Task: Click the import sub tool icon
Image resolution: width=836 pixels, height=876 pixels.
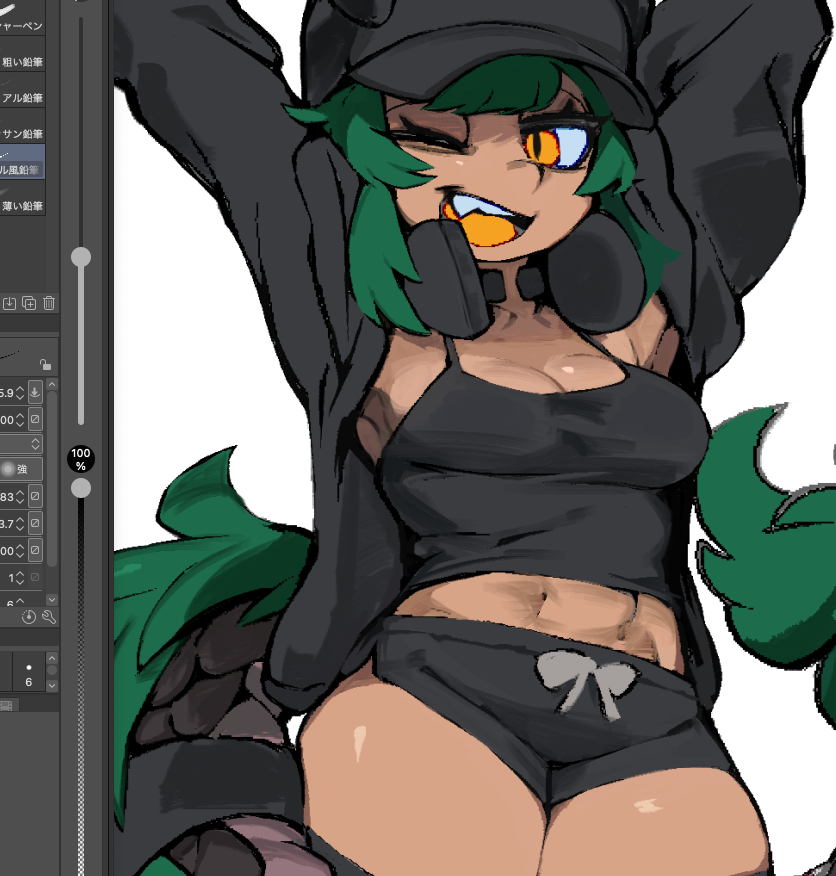Action: [x=9, y=303]
